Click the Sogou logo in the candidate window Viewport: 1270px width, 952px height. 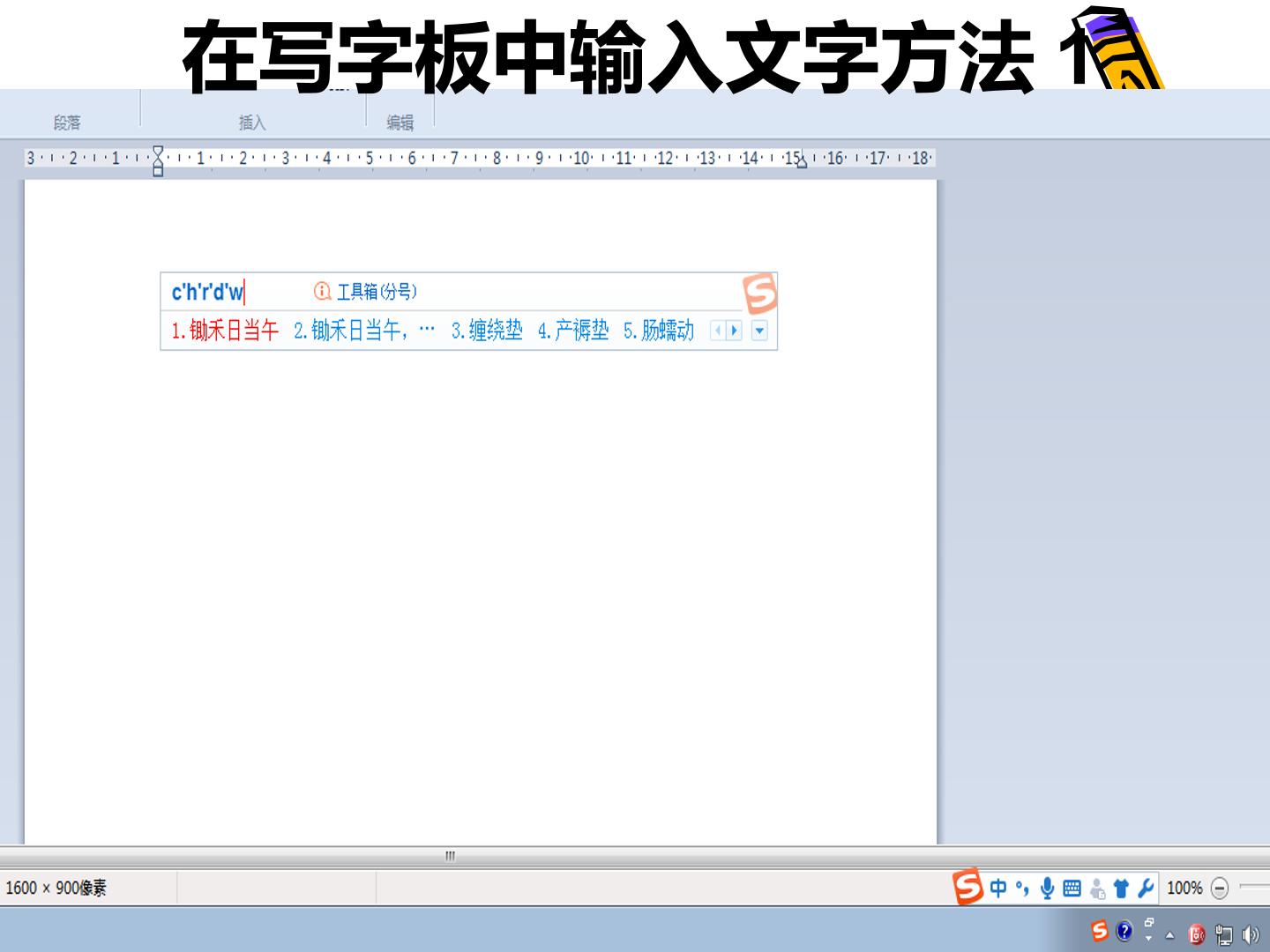(759, 293)
